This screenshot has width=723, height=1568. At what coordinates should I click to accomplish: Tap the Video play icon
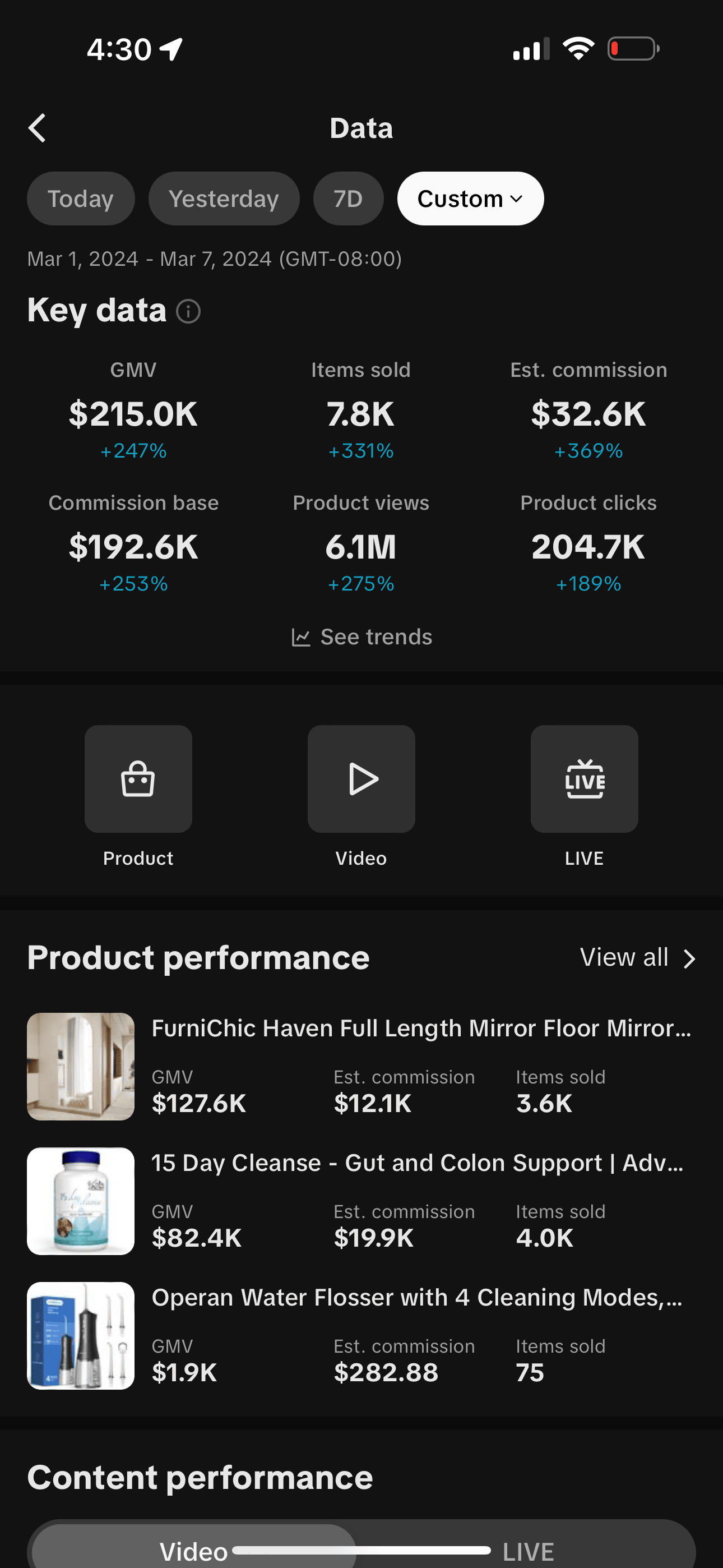pos(361,778)
